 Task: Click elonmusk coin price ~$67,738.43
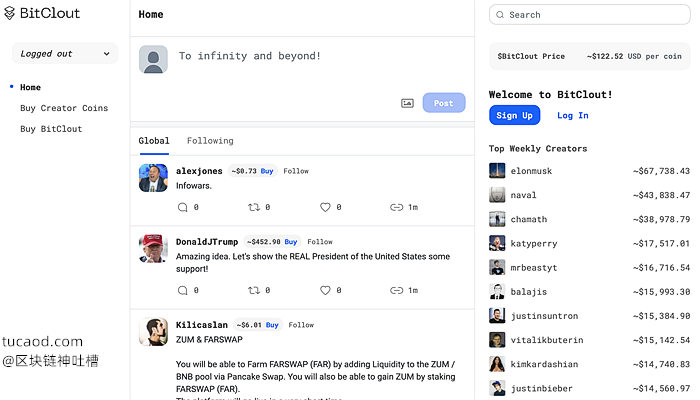point(661,171)
